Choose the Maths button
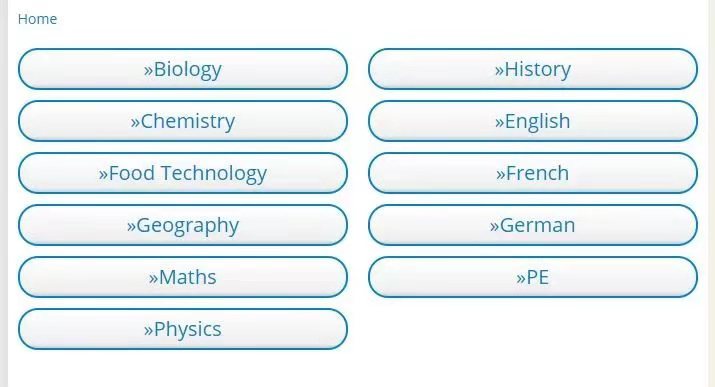The width and height of the screenshot is (715, 387). coord(183,277)
